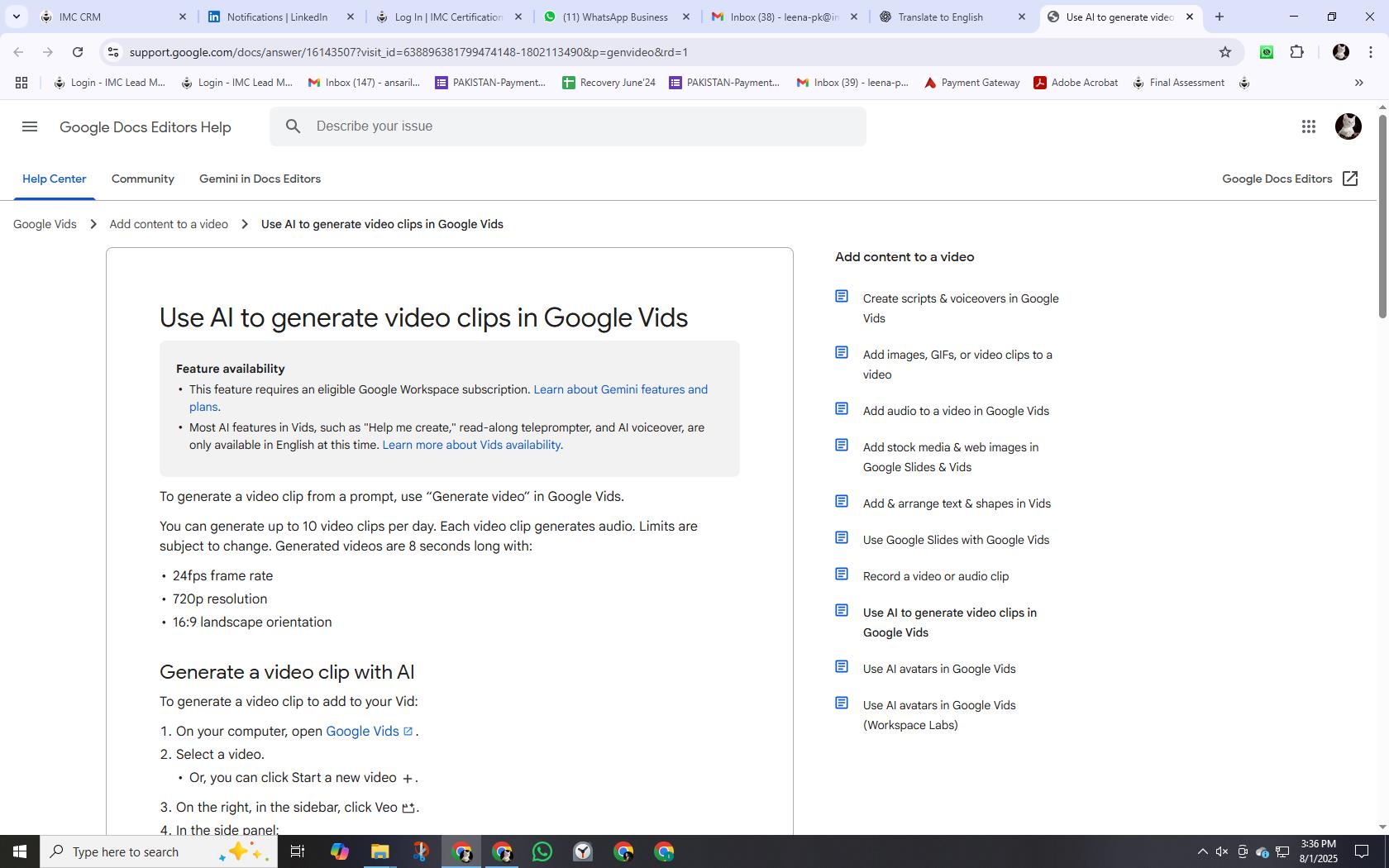Open Copilot app on the taskbar
The height and width of the screenshot is (868, 1389).
coord(339,851)
